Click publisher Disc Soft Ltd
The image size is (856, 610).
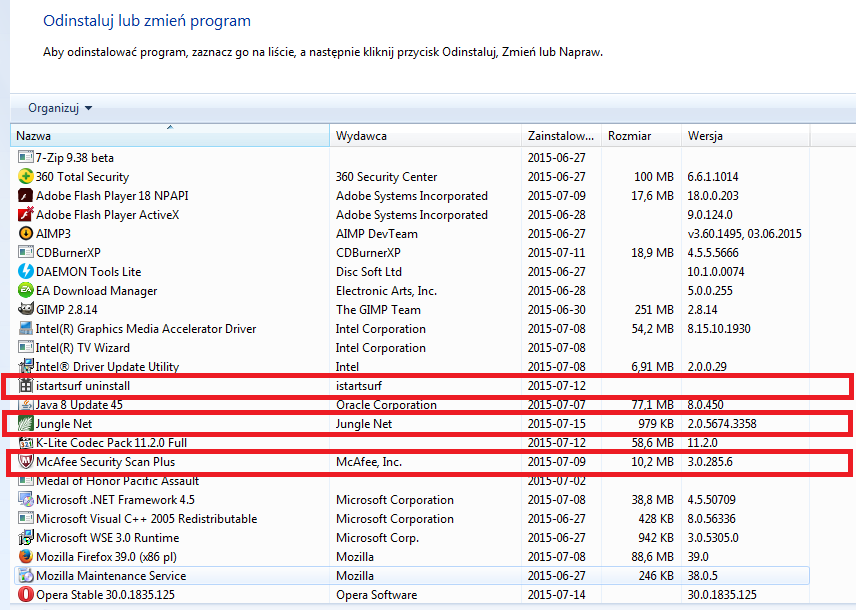(368, 271)
